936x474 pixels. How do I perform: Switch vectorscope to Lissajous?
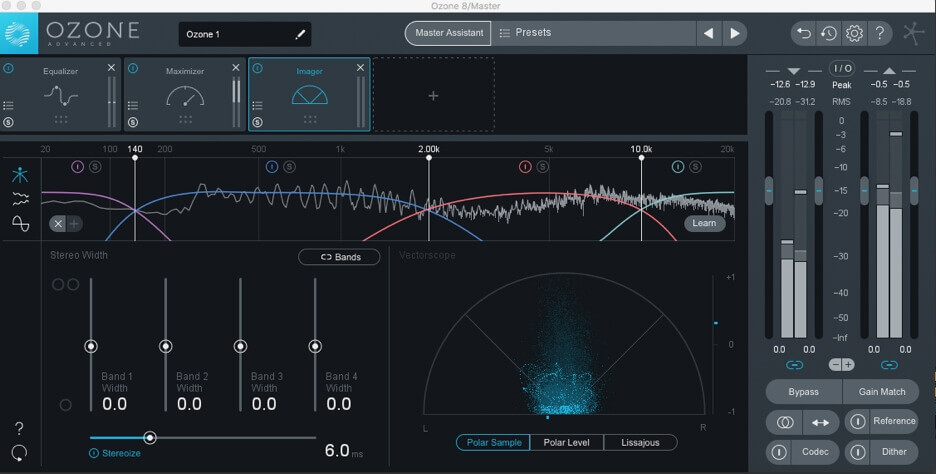tap(640, 442)
